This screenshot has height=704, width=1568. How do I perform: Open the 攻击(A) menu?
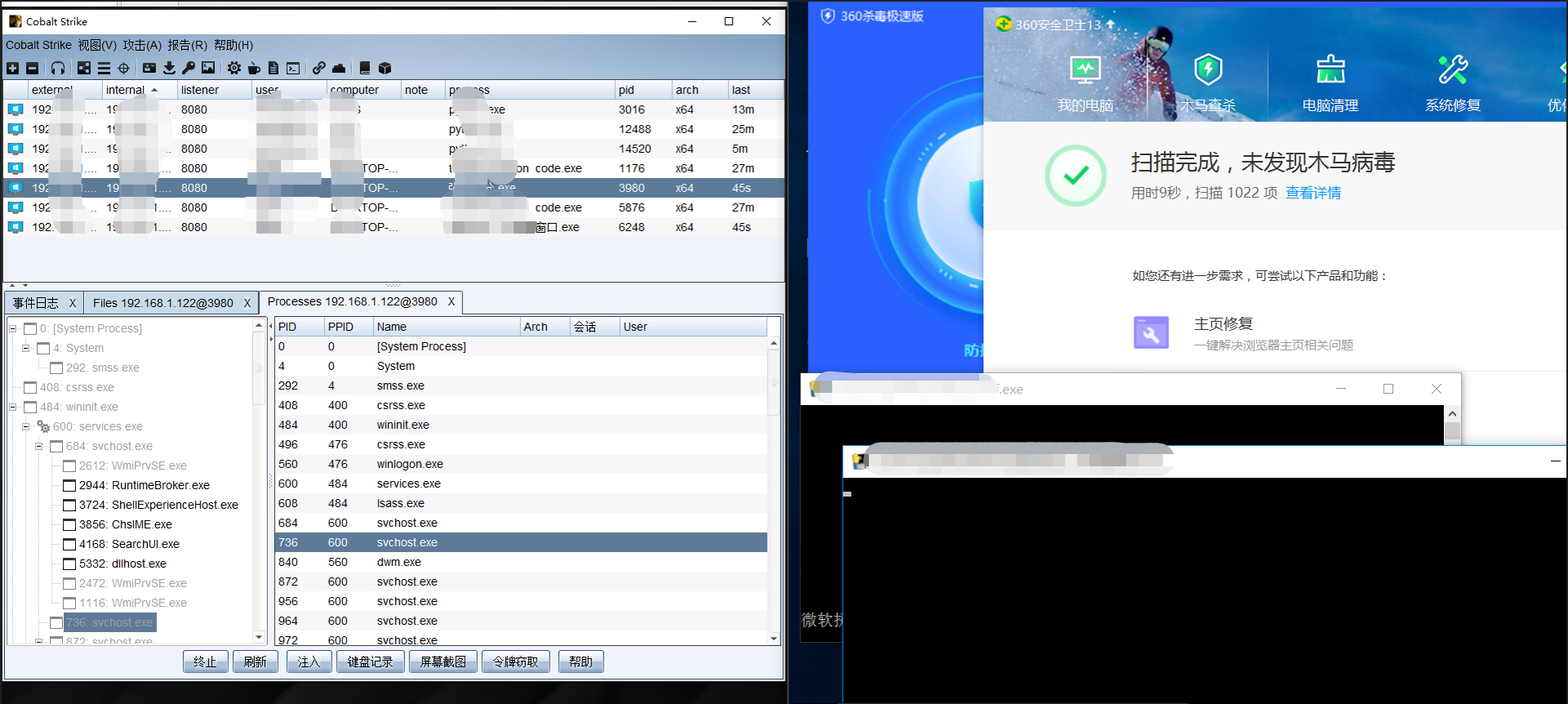[x=142, y=45]
